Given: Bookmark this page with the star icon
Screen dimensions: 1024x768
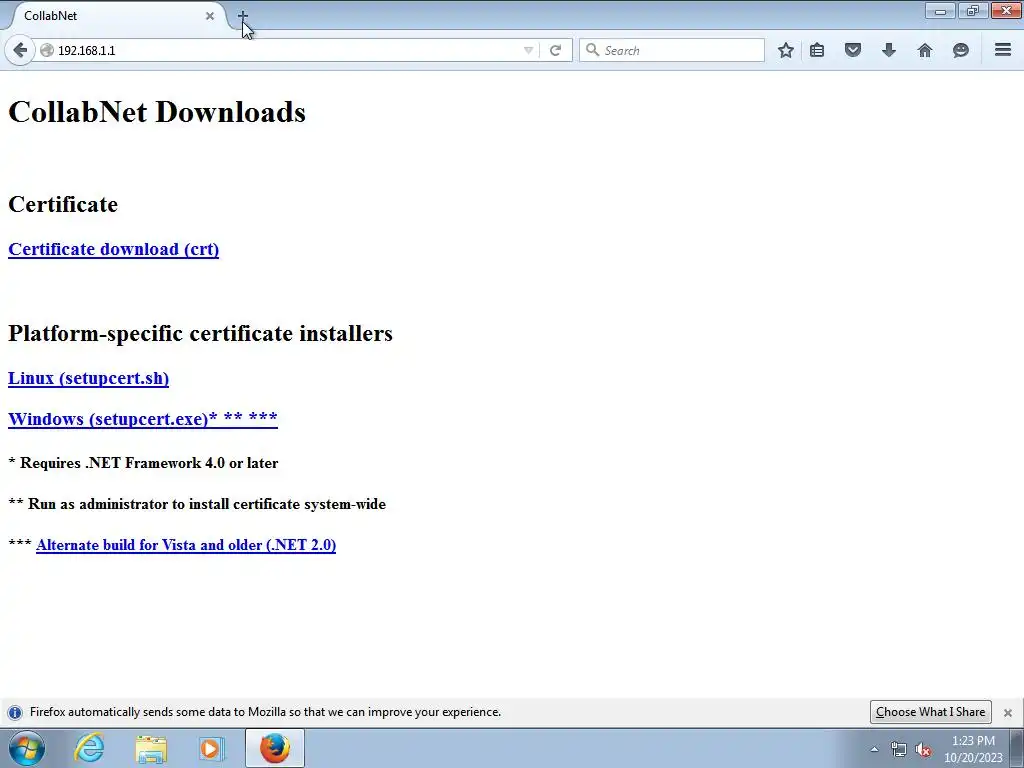Looking at the screenshot, I should click(x=786, y=50).
